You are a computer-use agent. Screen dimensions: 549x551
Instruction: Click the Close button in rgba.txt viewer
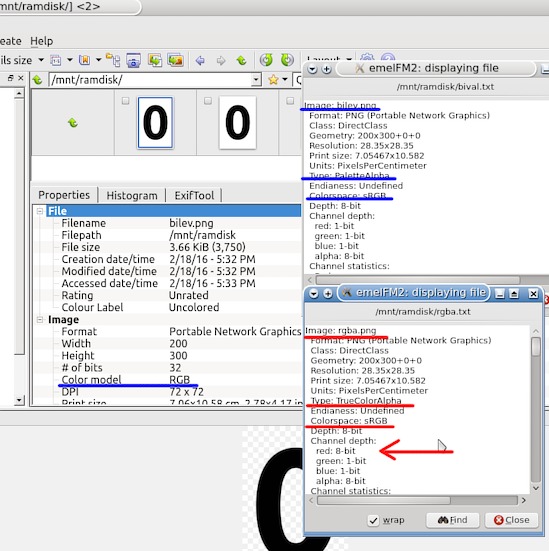click(511, 520)
